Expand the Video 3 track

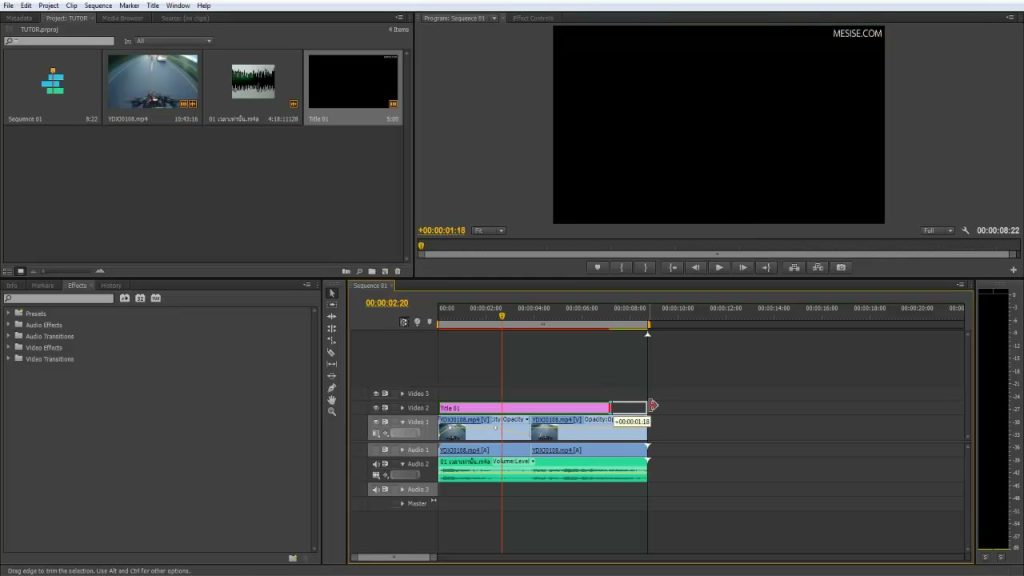point(402,394)
